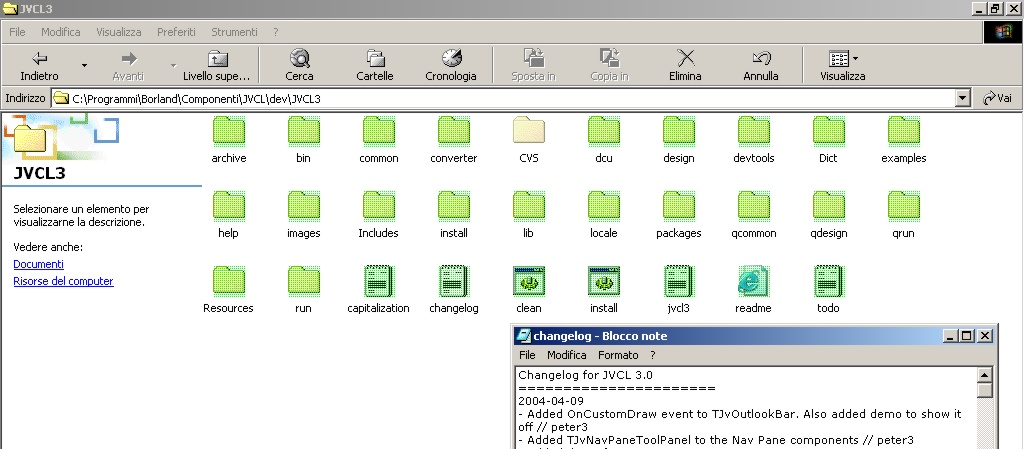Click Notepad scrollbar up arrow
1024x449 pixels.
(984, 375)
